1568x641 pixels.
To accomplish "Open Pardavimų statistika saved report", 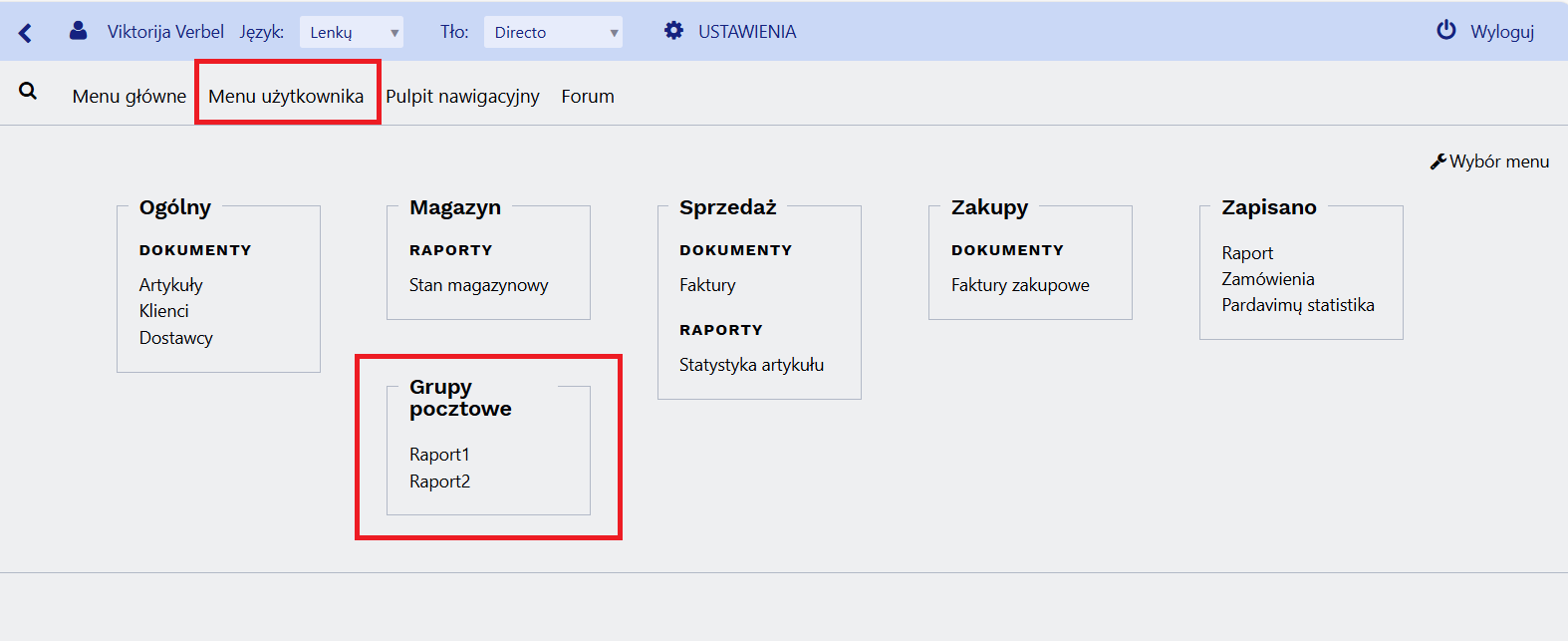I will click(x=1298, y=305).
